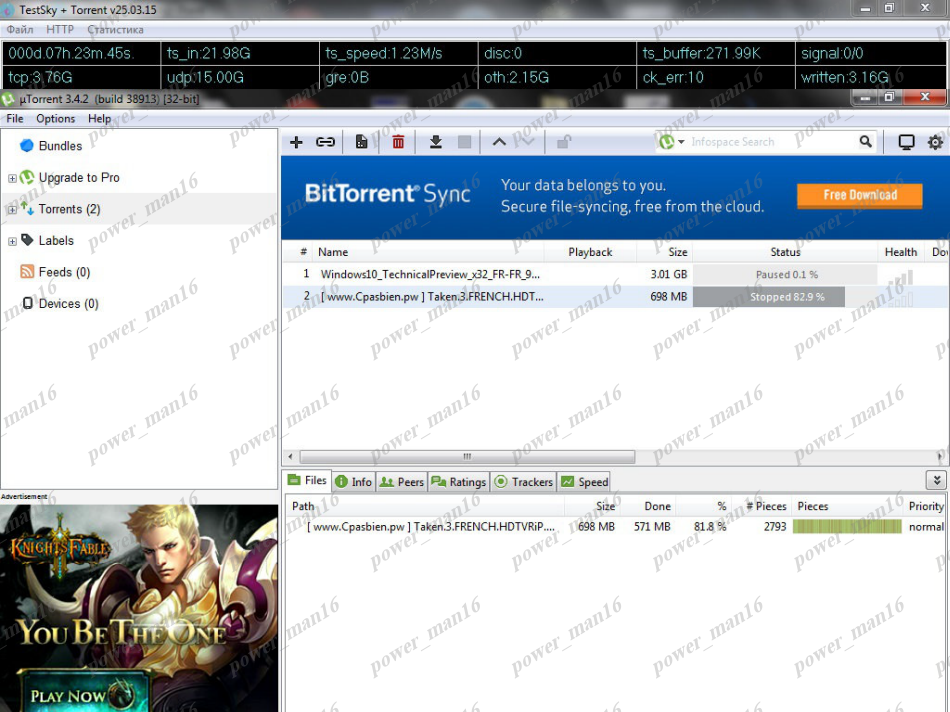Click the Move Up Queue arrow

point(499,142)
